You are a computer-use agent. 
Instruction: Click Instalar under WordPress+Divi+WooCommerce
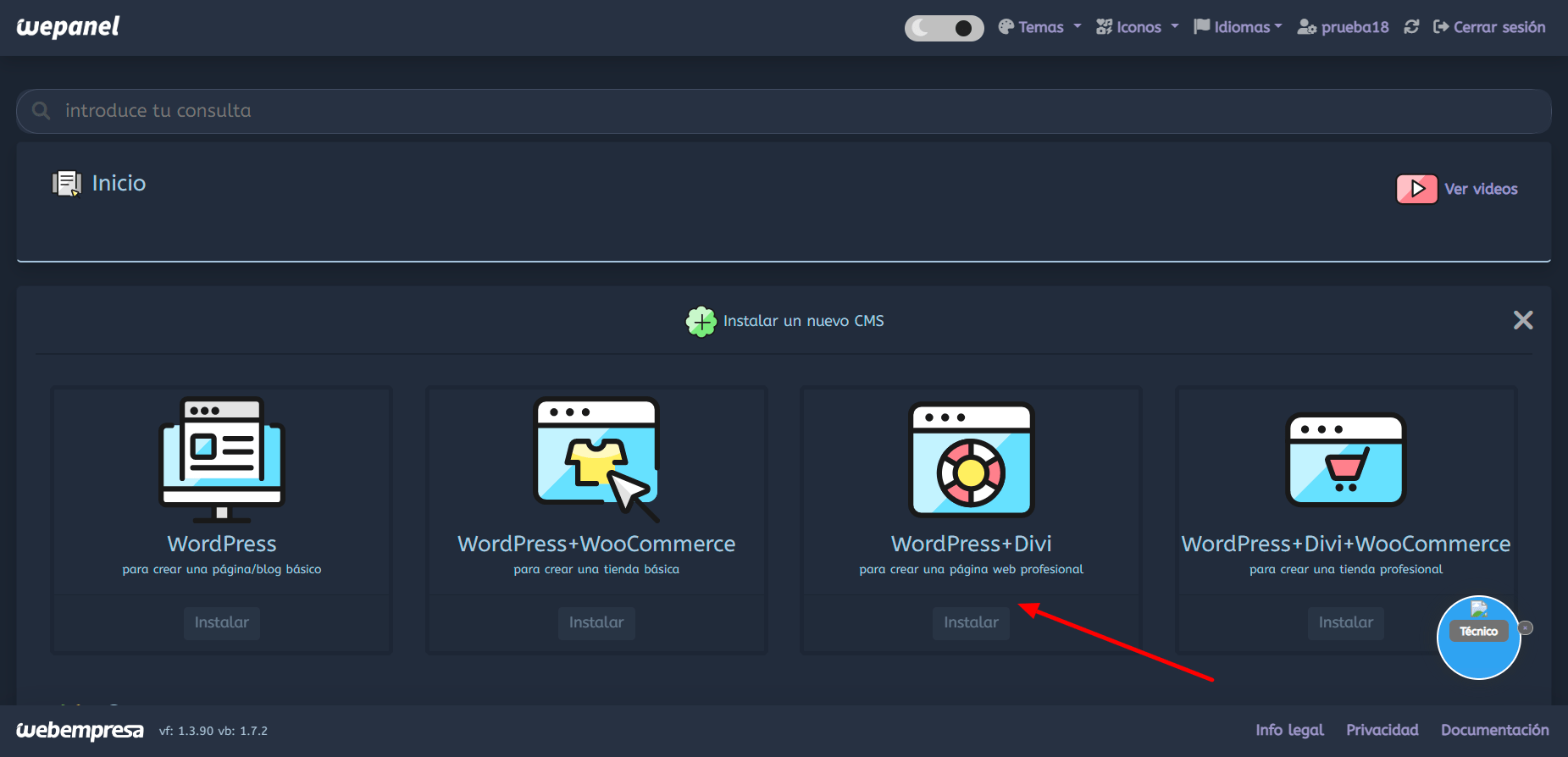[x=1346, y=622]
